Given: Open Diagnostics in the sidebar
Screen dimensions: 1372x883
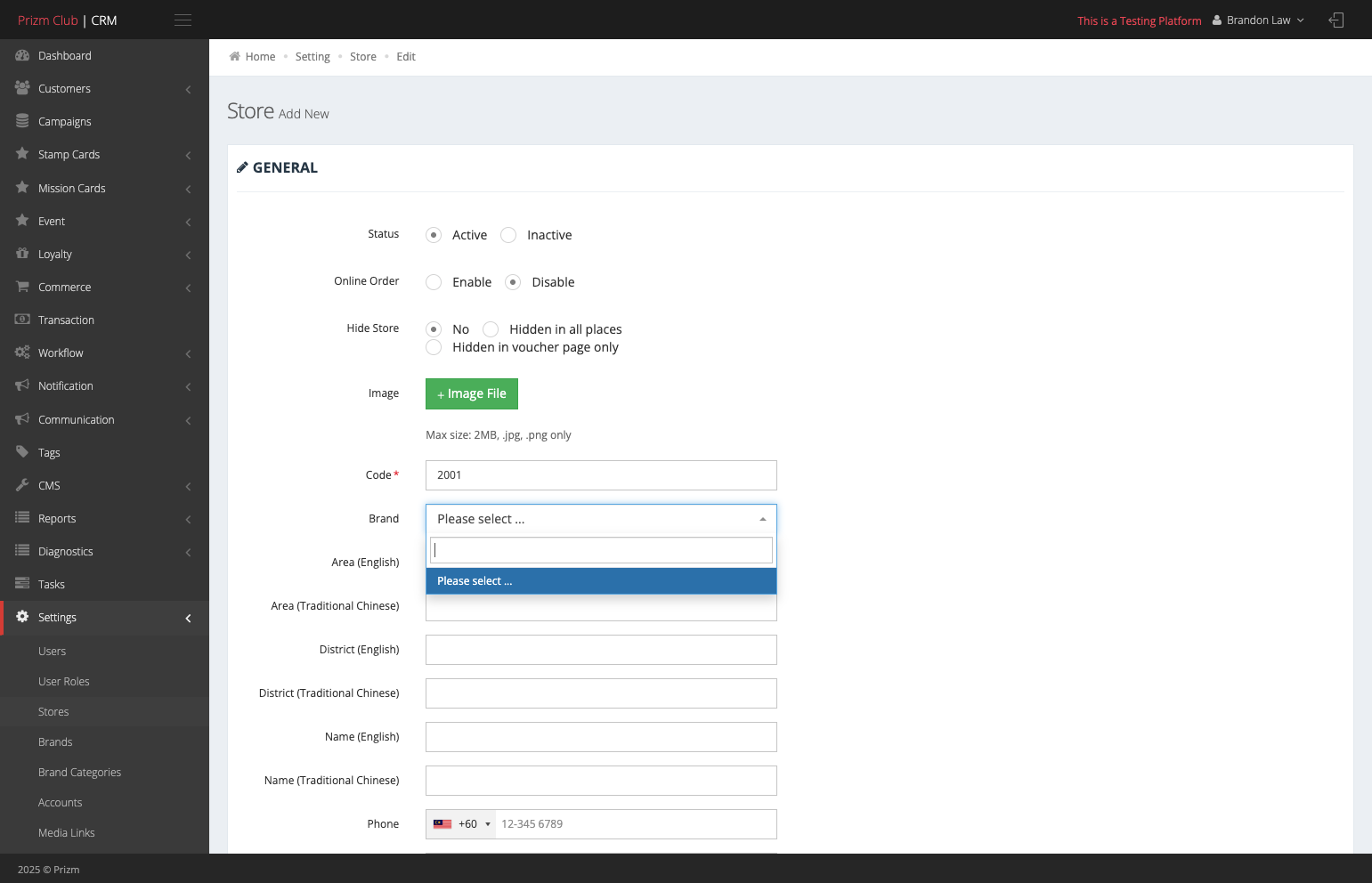Looking at the screenshot, I should [104, 551].
